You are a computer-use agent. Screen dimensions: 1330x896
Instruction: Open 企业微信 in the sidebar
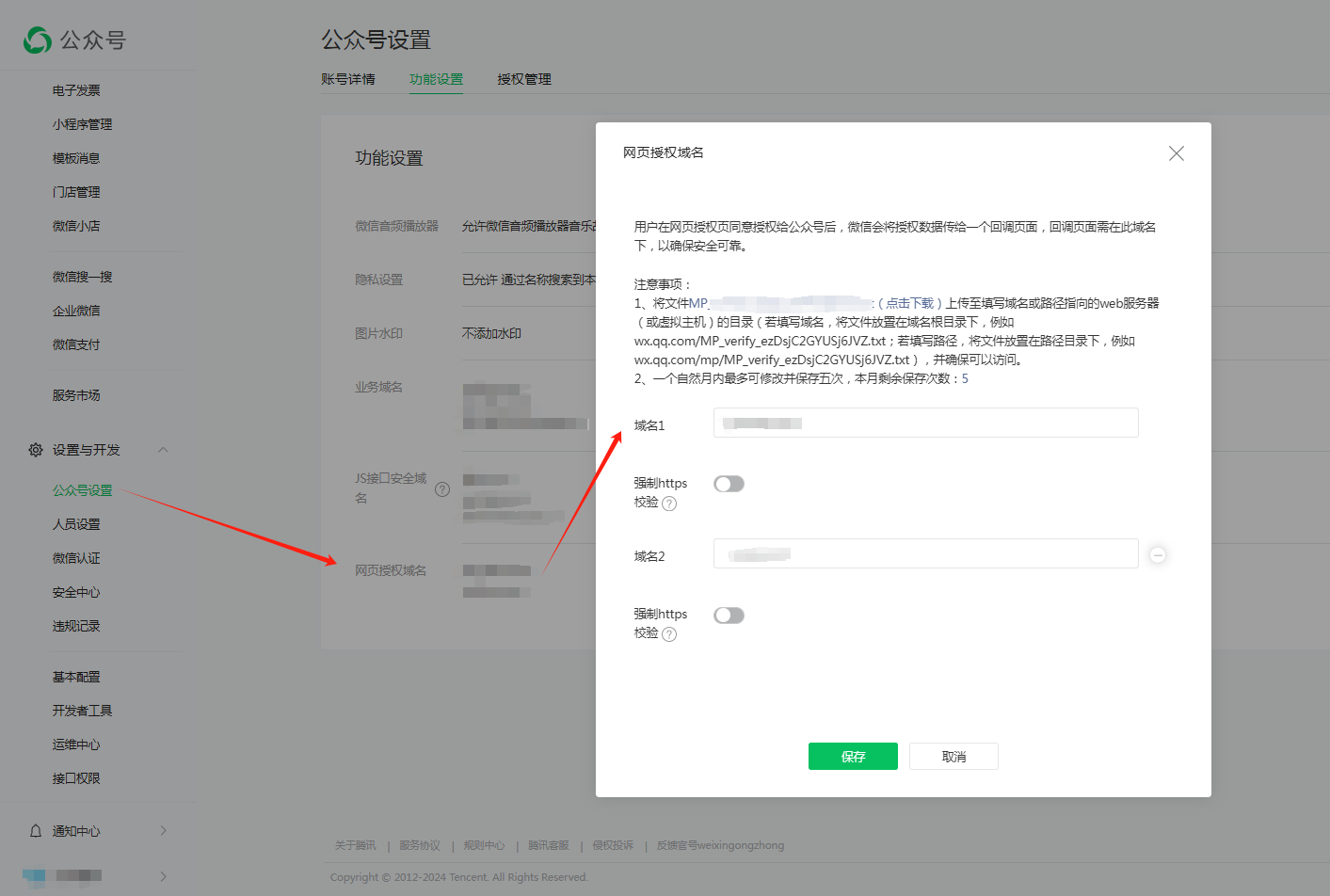pos(76,311)
